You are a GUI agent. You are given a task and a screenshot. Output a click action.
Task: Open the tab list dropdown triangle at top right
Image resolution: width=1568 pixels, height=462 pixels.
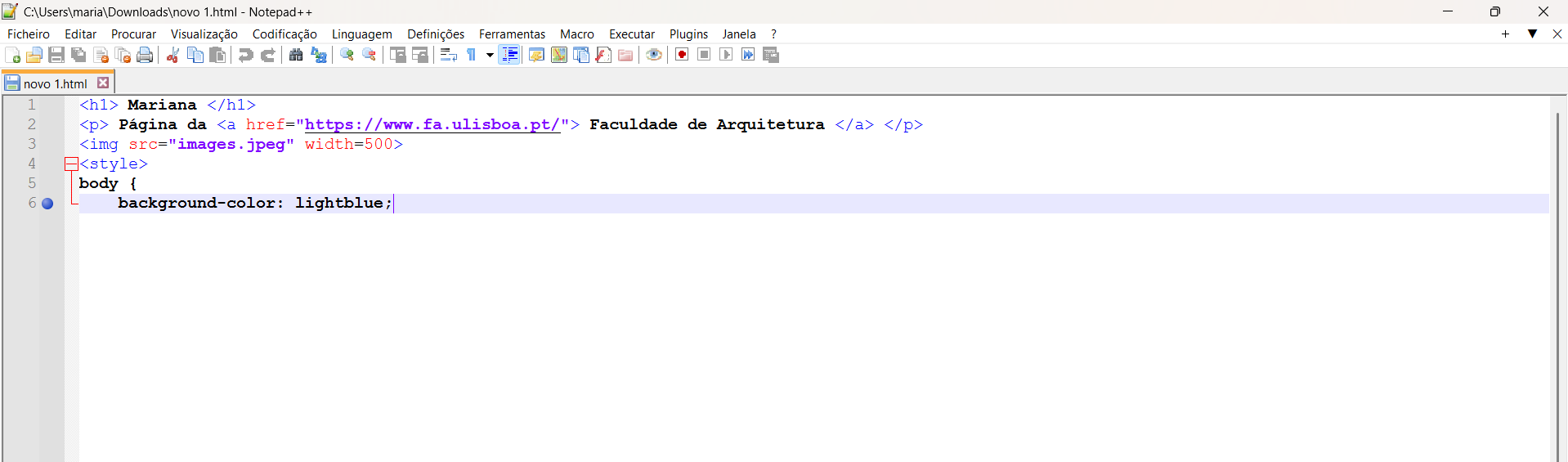pos(1532,34)
